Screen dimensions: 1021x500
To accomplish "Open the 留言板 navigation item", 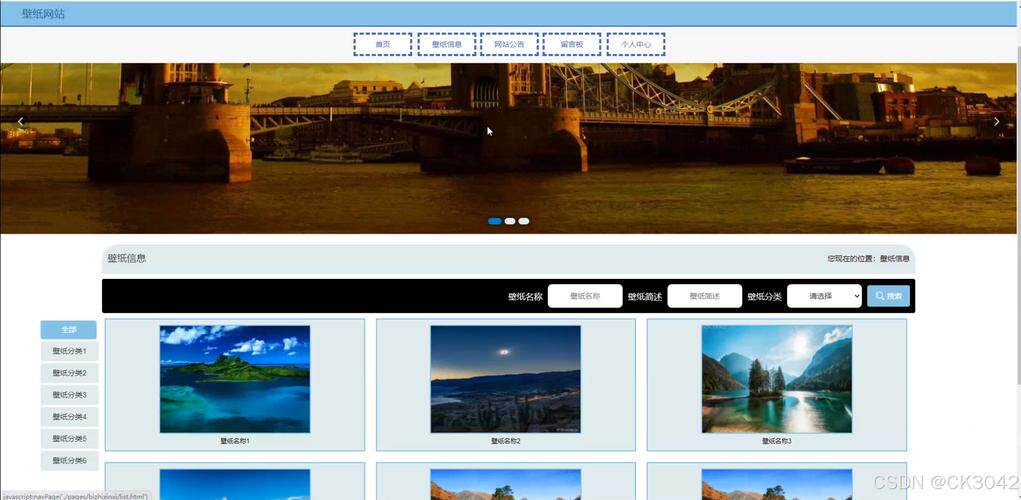I will (572, 44).
